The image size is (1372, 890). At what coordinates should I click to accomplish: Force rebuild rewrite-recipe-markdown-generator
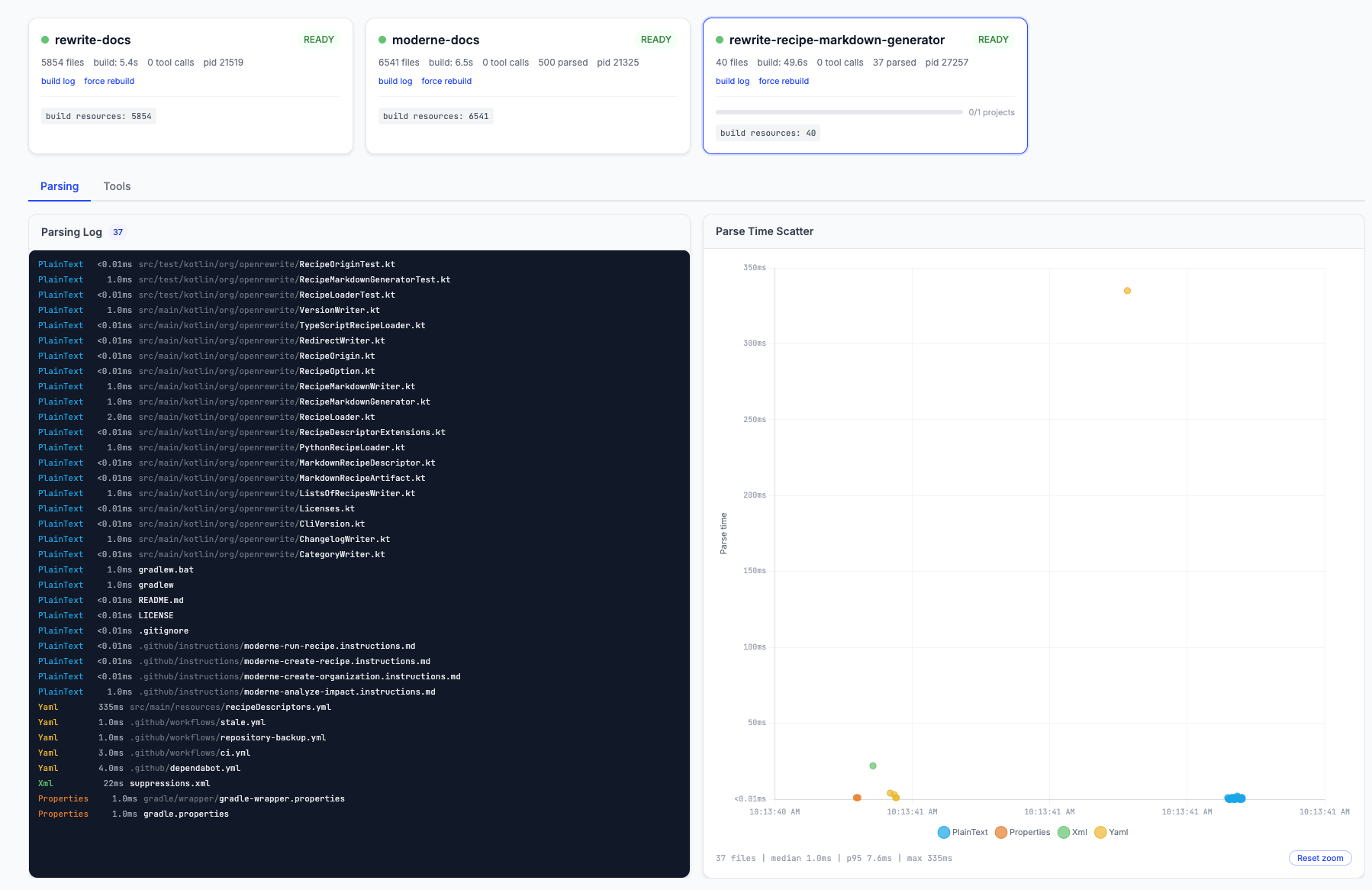783,81
